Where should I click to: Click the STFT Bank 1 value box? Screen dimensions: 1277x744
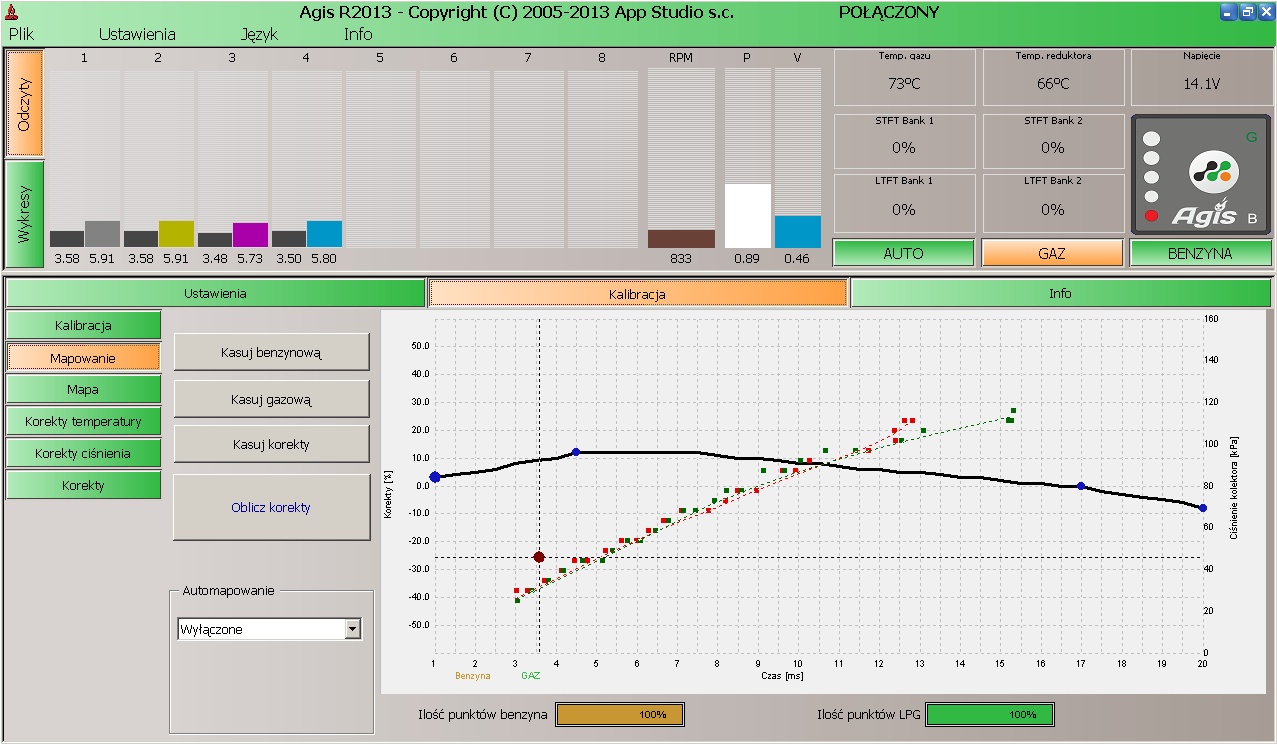904,141
